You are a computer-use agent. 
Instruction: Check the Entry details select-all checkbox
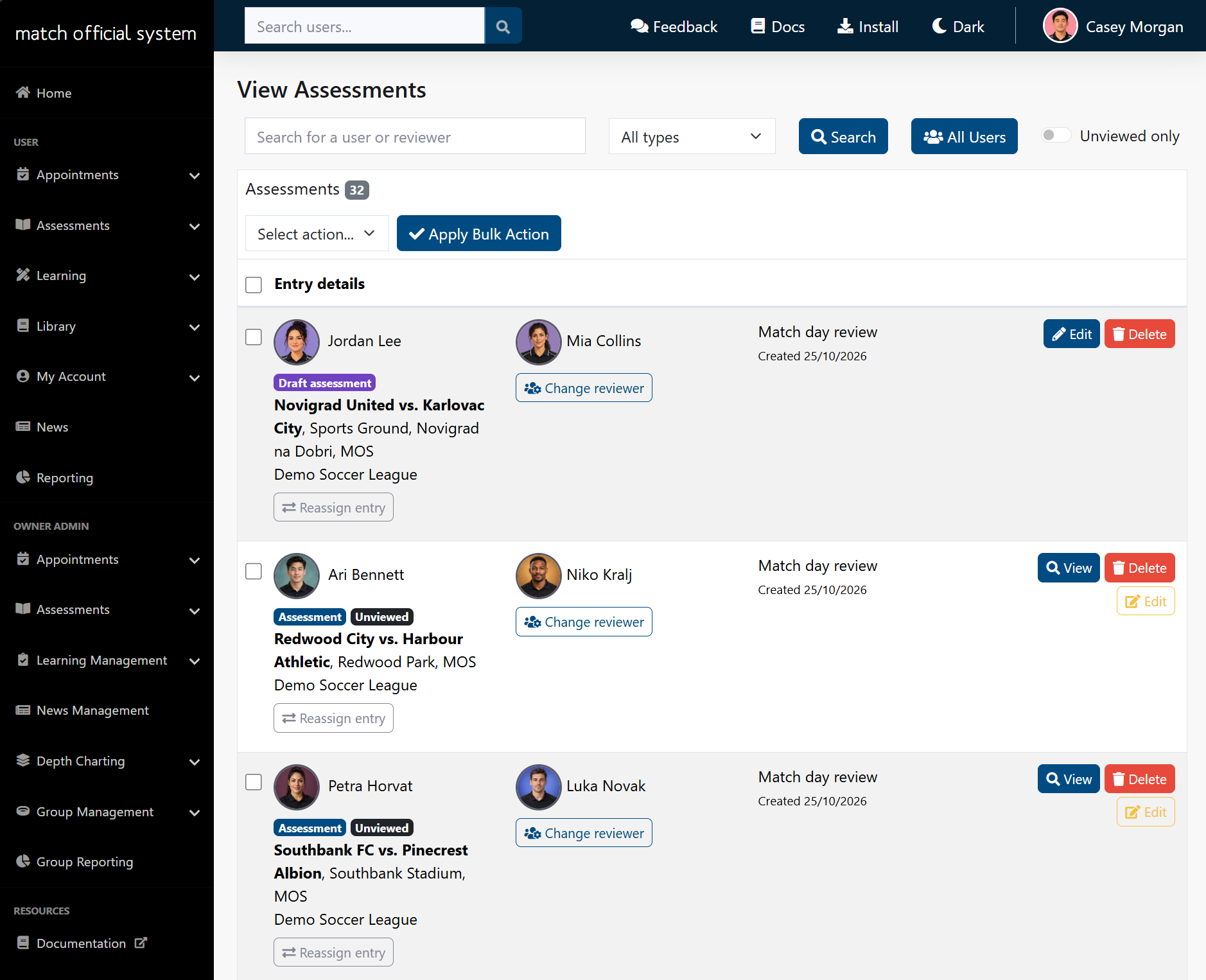click(254, 284)
